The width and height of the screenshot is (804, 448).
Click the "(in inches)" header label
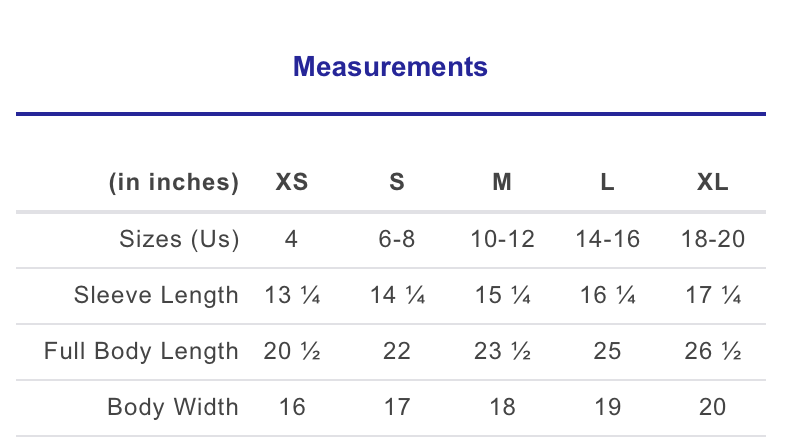pos(174,183)
